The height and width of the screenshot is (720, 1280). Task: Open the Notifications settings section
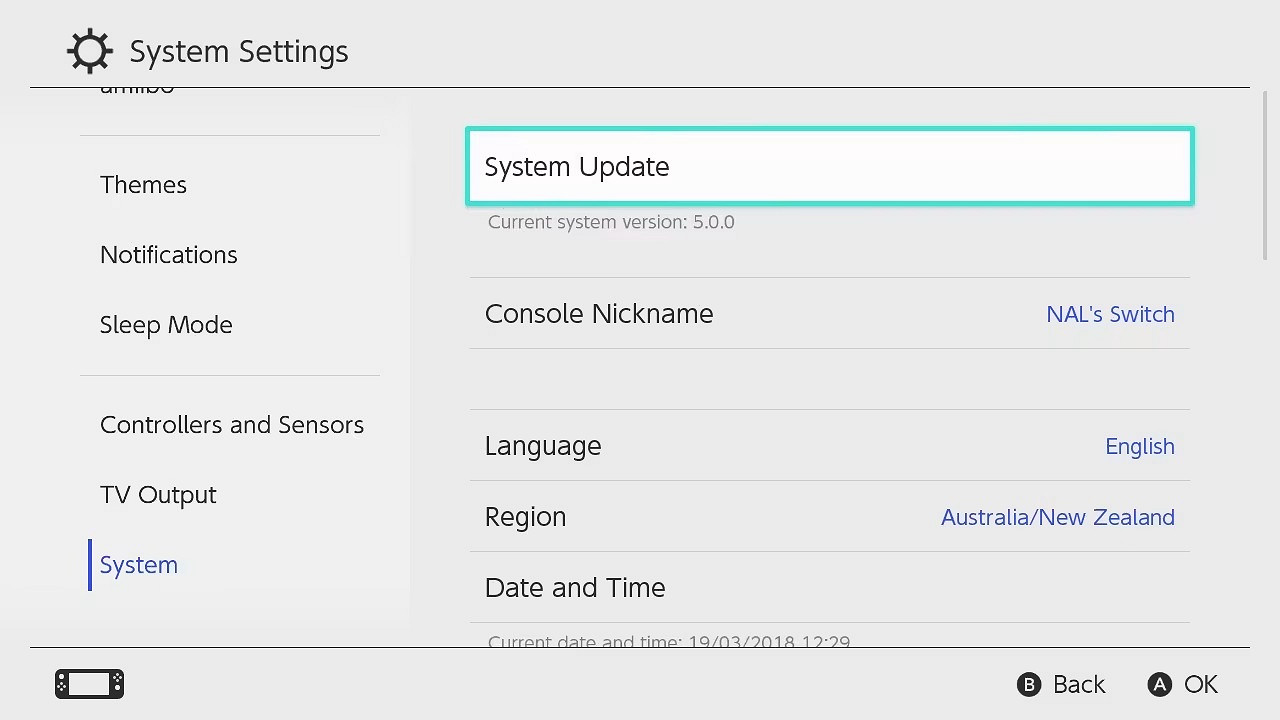click(168, 254)
